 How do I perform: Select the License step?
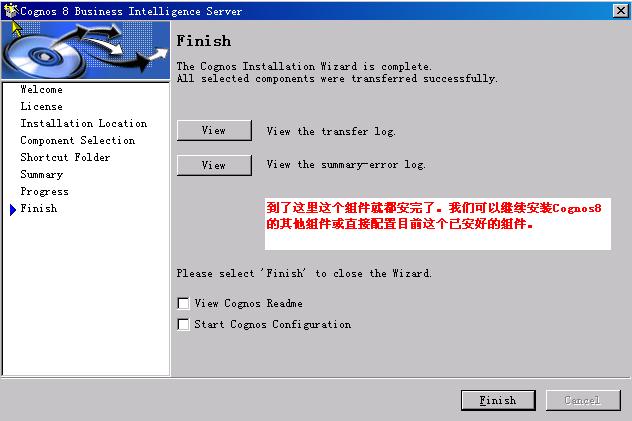[x=42, y=106]
